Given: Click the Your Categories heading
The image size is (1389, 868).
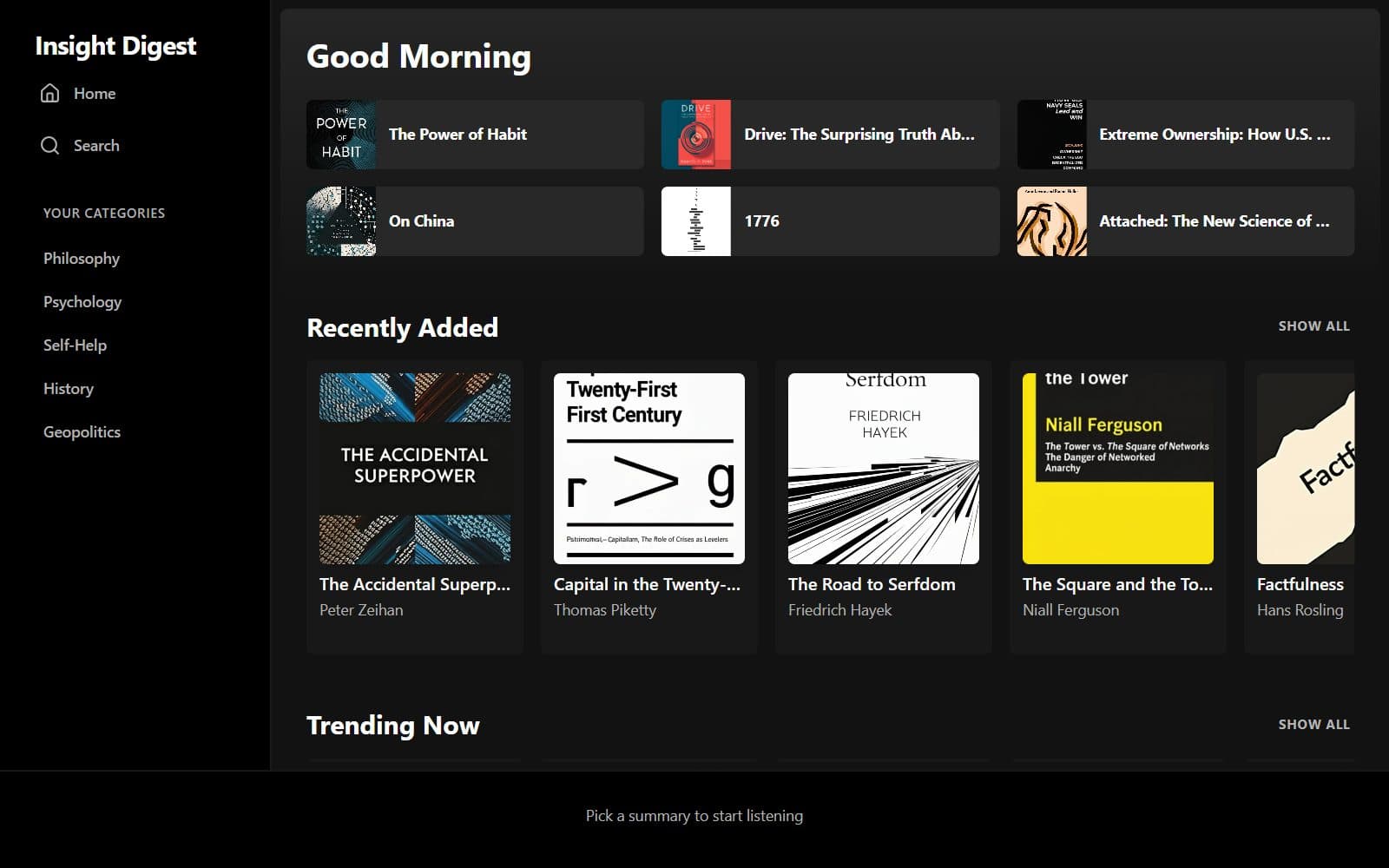Looking at the screenshot, I should pyautogui.click(x=104, y=214).
